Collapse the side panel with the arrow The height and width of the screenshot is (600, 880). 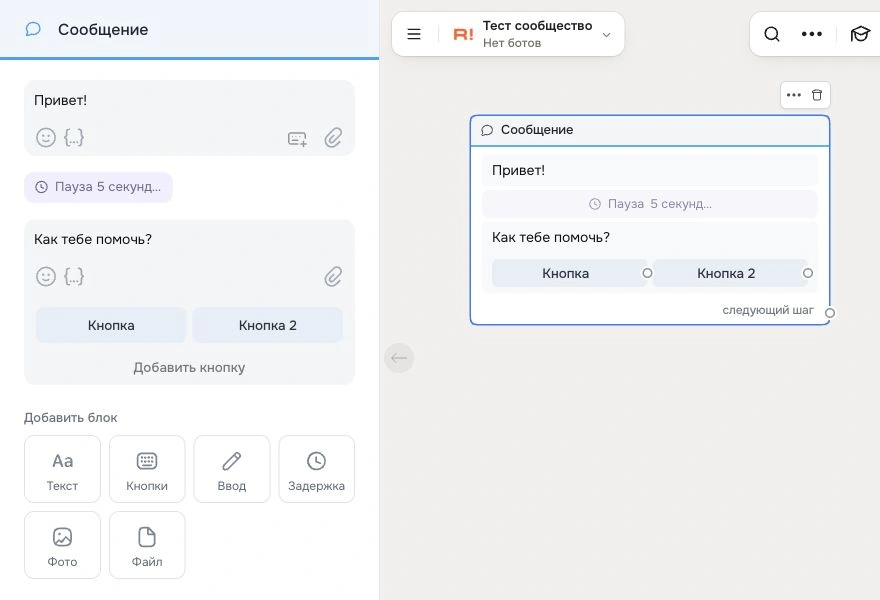pyautogui.click(x=399, y=358)
